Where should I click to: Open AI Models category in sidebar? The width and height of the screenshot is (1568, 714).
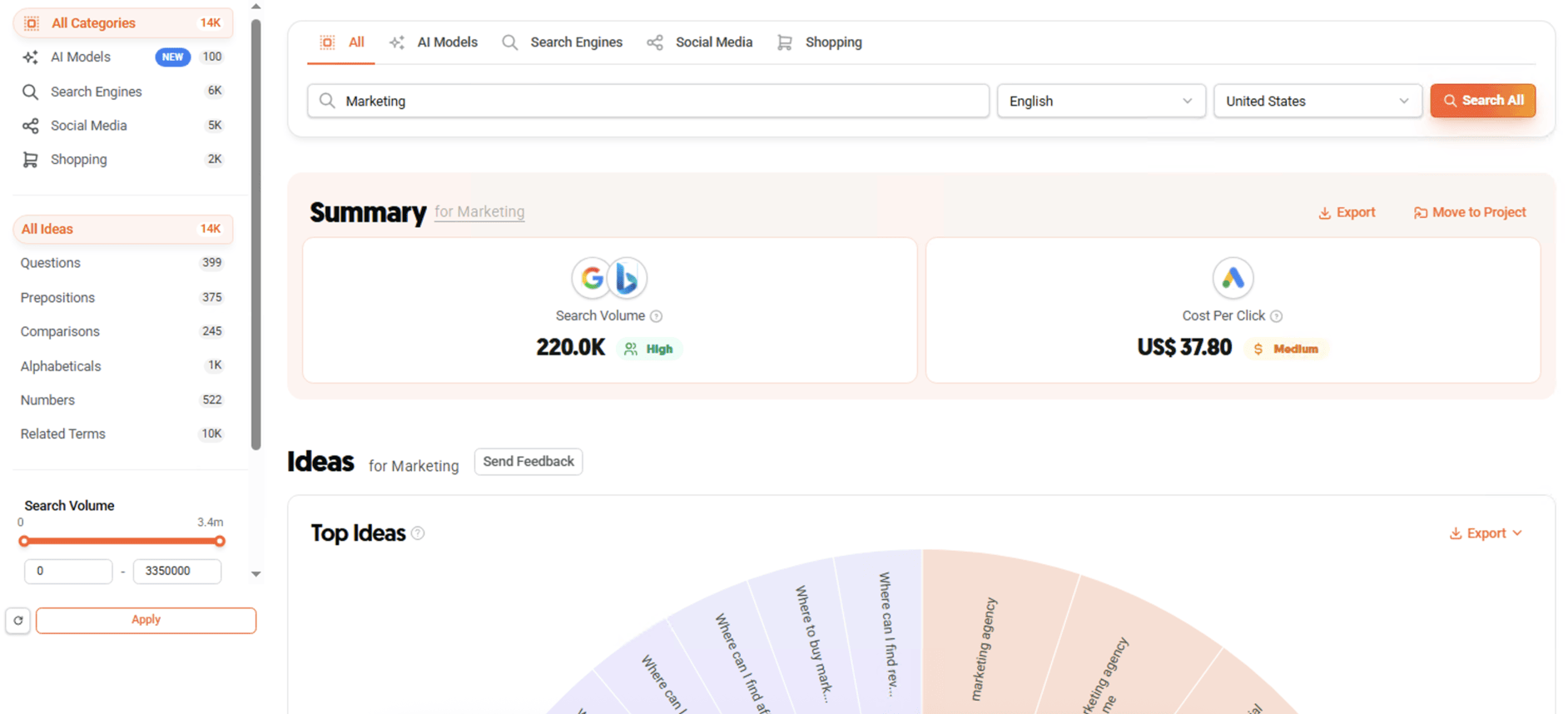coord(81,57)
